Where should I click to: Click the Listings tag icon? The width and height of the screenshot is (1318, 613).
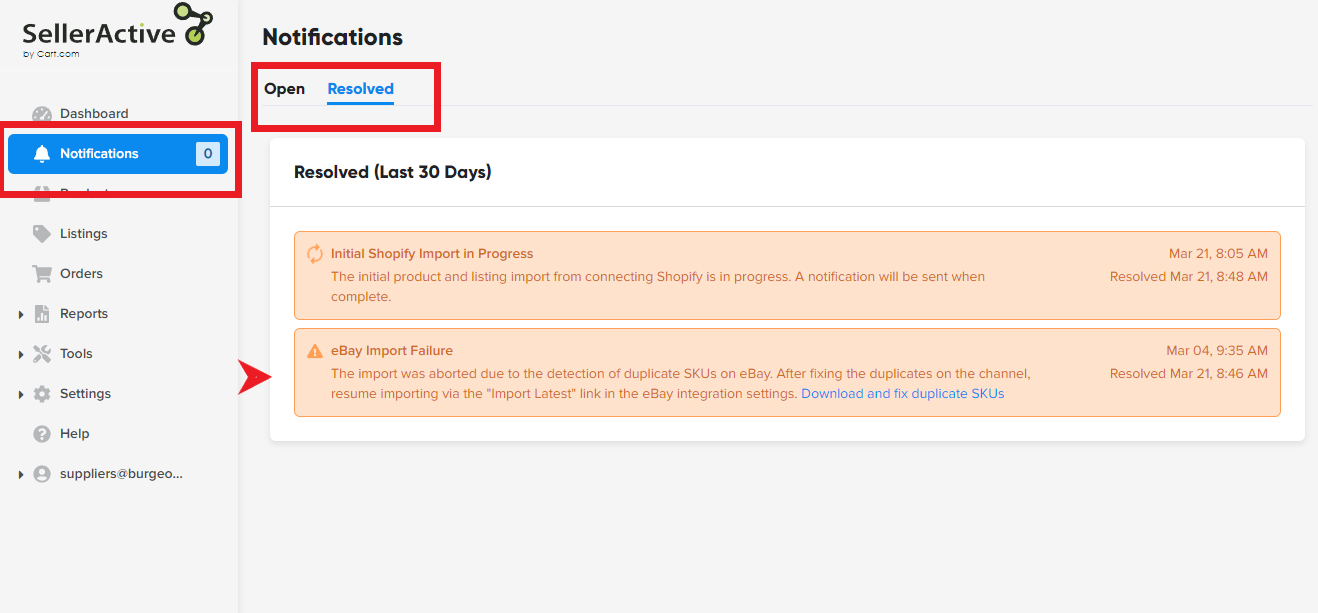point(42,234)
